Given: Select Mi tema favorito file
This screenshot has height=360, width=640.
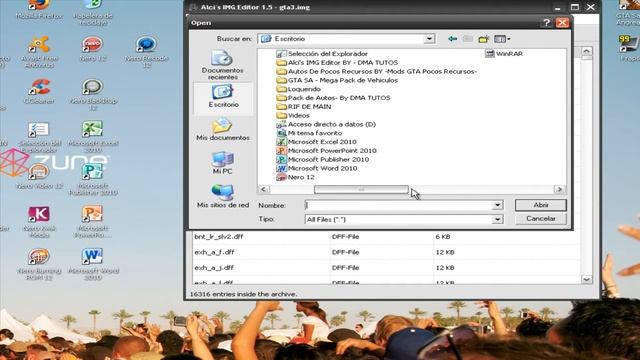Looking at the screenshot, I should coord(309,133).
